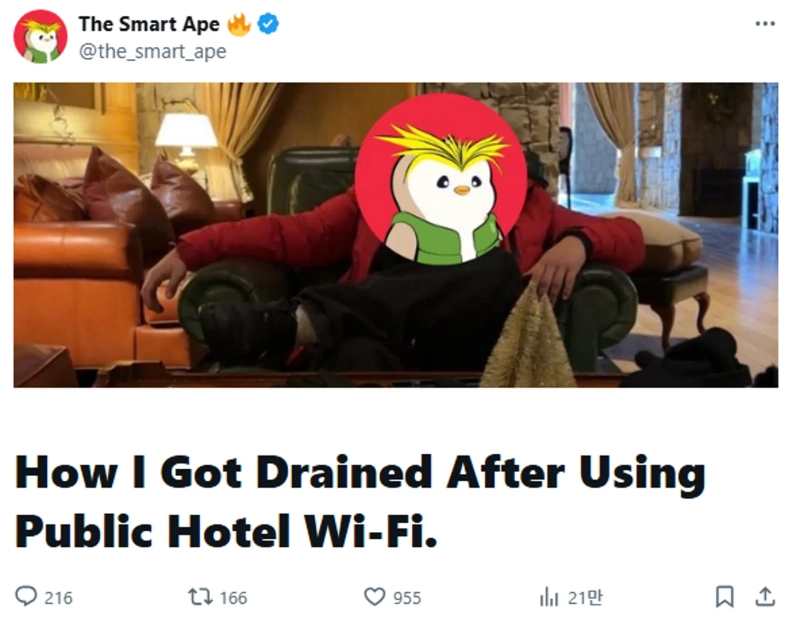Click the 166 reposts count

click(233, 597)
